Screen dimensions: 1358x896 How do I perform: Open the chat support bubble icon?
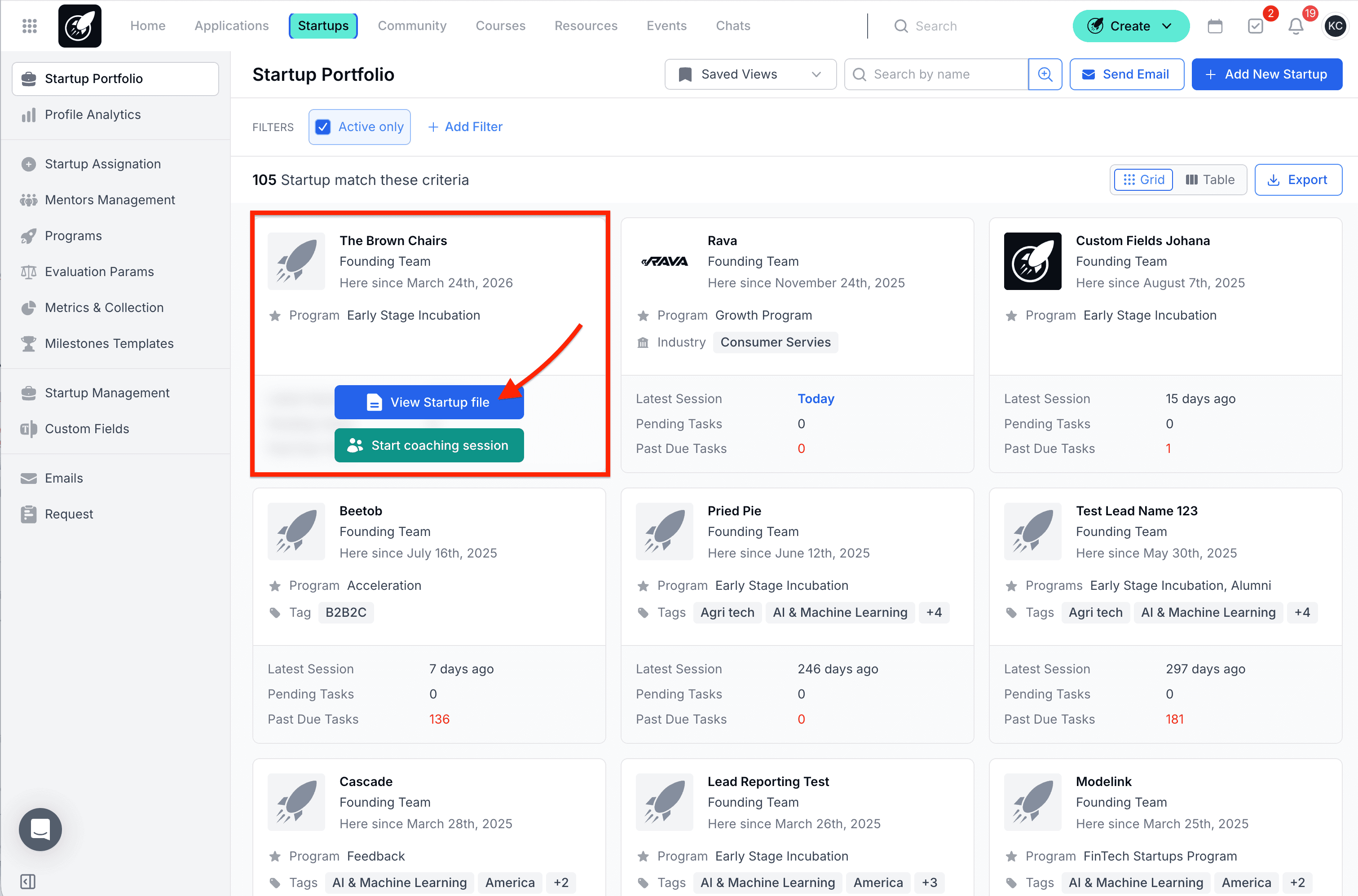click(40, 829)
